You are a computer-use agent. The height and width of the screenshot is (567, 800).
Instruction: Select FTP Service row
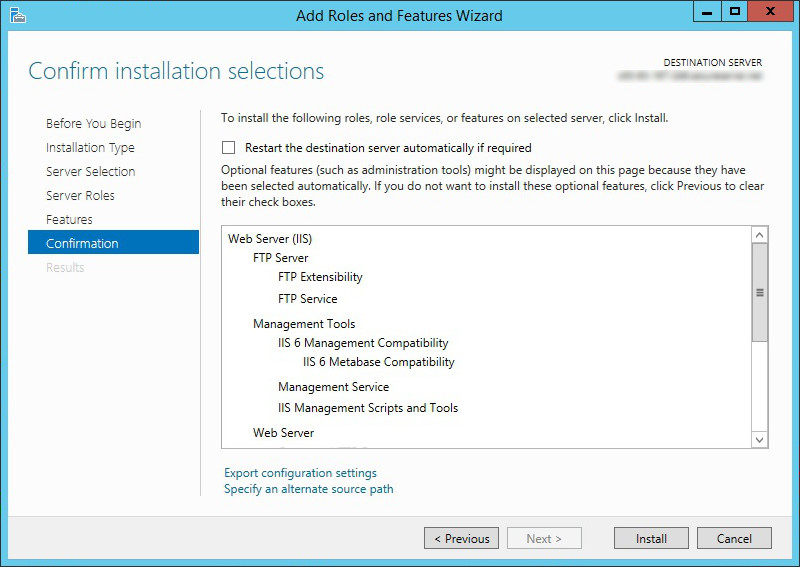(308, 299)
